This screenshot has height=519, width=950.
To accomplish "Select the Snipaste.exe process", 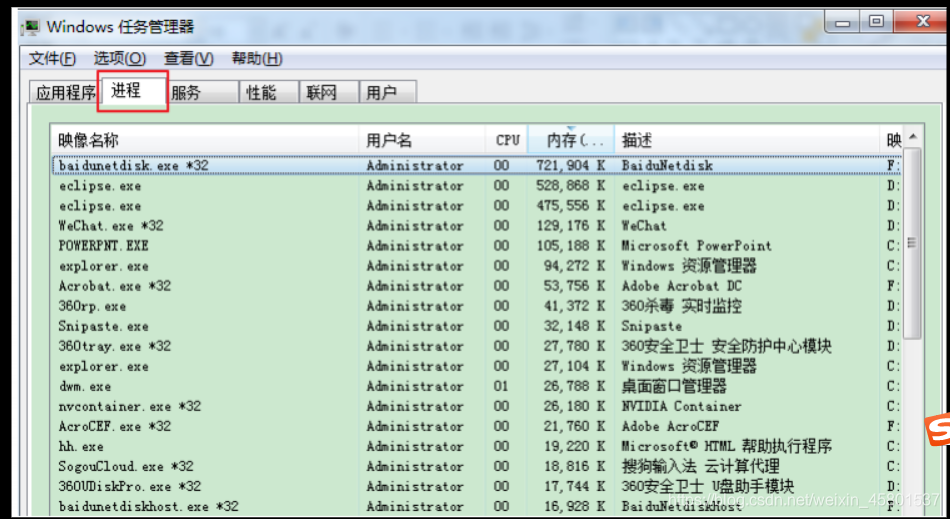I will pyautogui.click(x=477, y=326).
